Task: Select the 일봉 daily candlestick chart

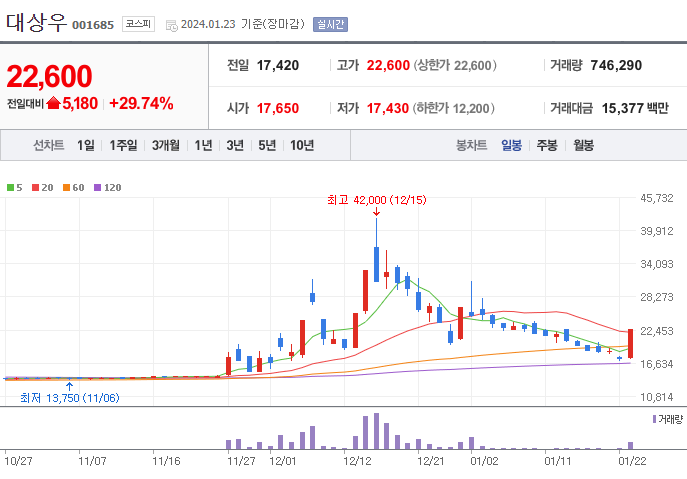Action: pyautogui.click(x=511, y=145)
